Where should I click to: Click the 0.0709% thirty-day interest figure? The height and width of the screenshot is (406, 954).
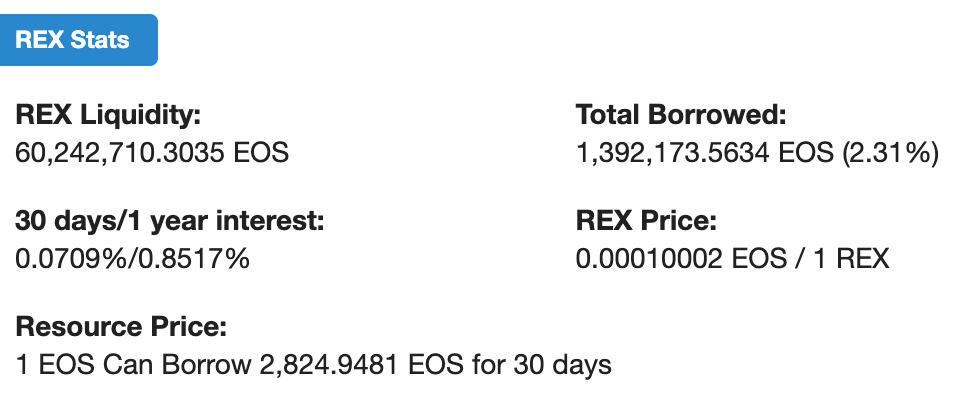tap(73, 259)
